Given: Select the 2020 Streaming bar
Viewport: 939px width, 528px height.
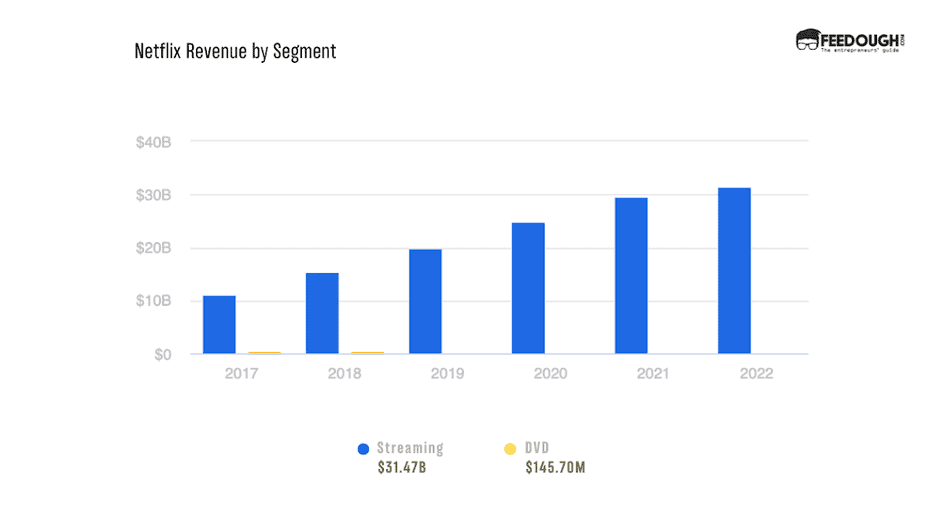Looking at the screenshot, I should 528,288.
